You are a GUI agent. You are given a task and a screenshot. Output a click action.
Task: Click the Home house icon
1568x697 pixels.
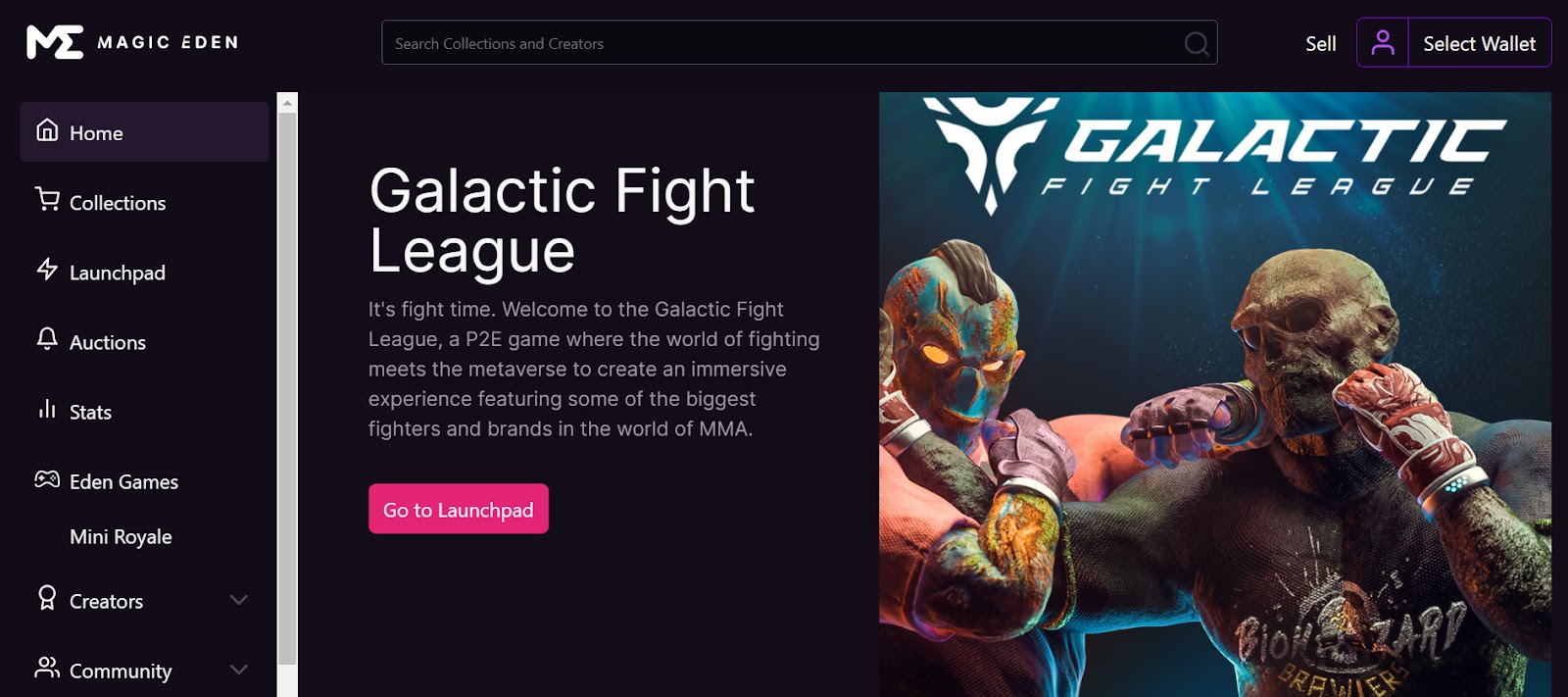[x=47, y=130]
